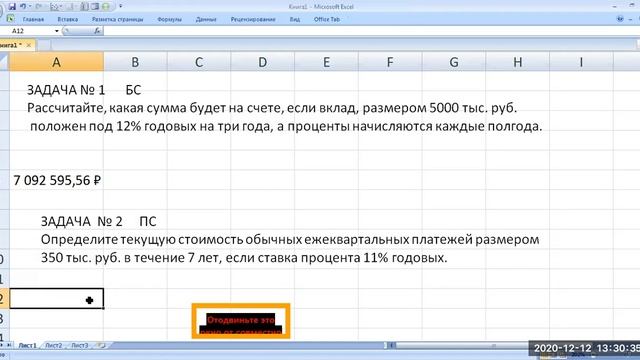Click the line starting with положен под 12% годовых
The image size is (640, 360).
pyautogui.click(x=286, y=127)
